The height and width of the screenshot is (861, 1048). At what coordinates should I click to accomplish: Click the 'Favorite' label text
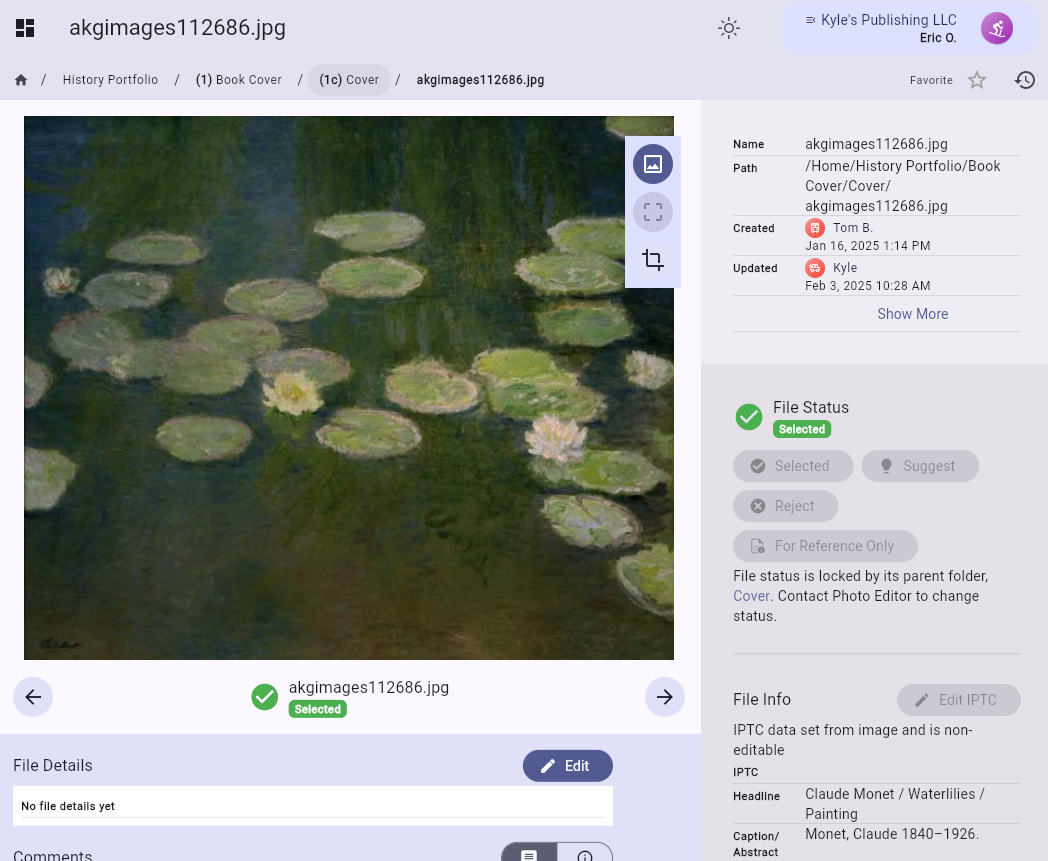[931, 80]
